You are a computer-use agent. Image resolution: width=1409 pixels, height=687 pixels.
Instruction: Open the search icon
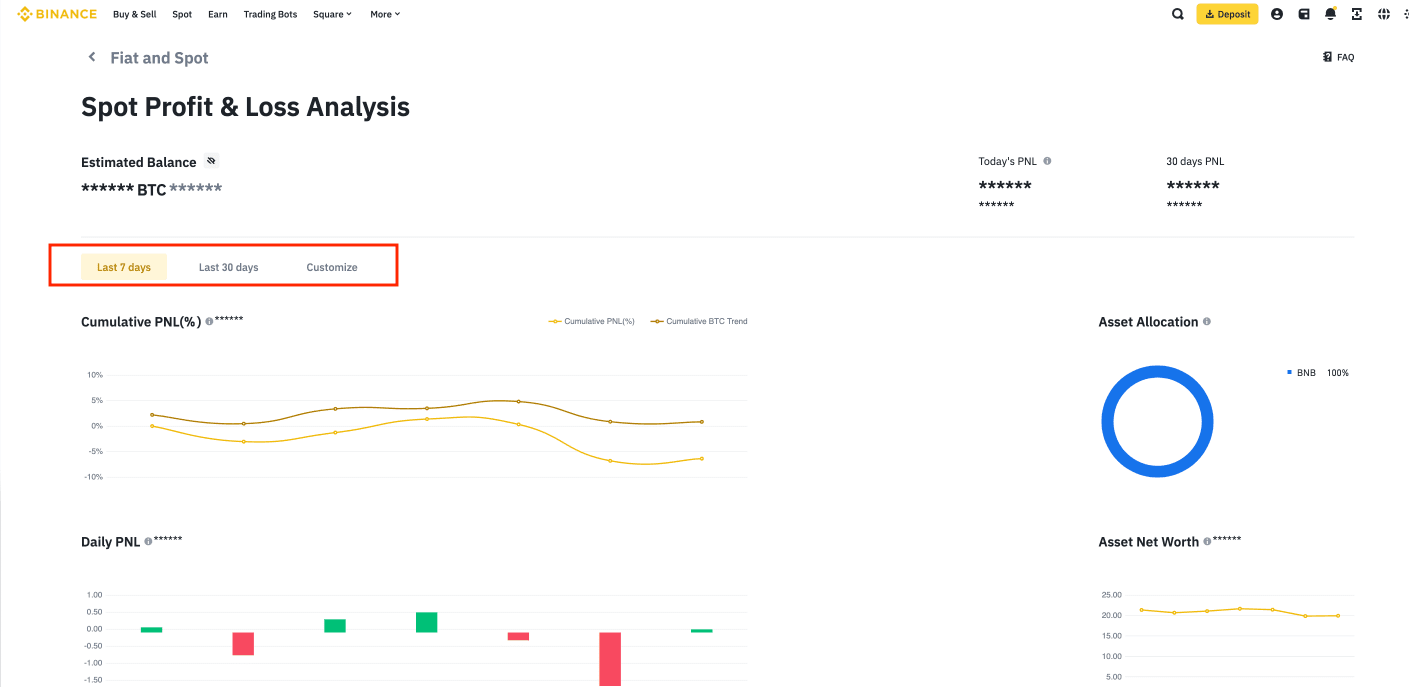pyautogui.click(x=1177, y=14)
